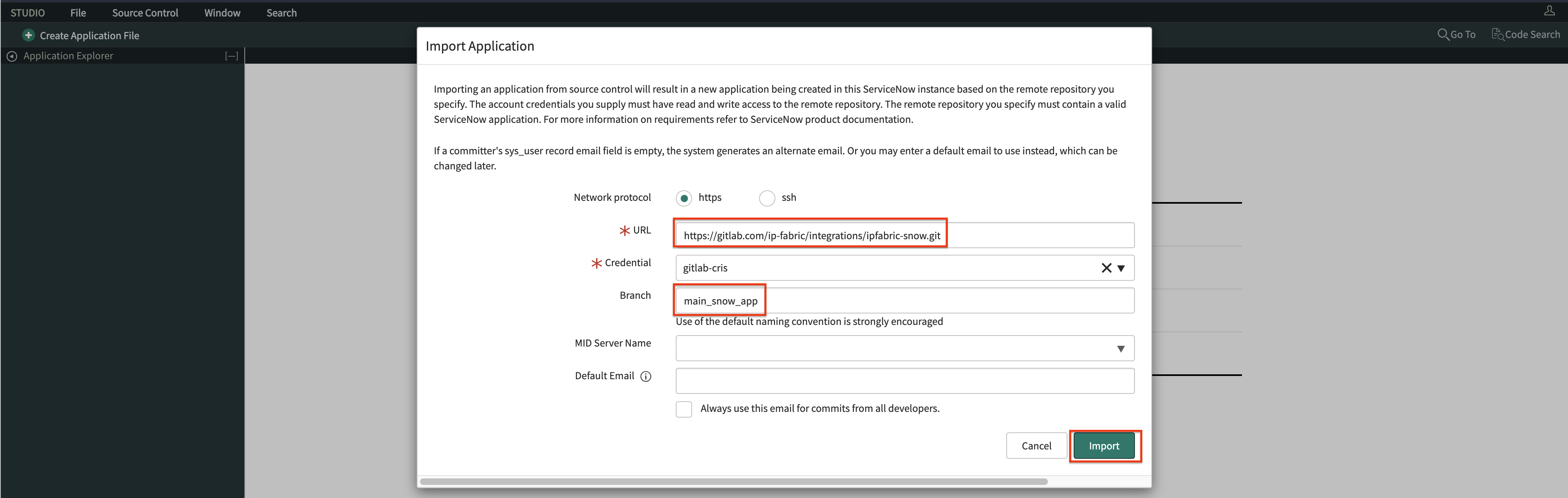Click the Default Email info icon

646,376
